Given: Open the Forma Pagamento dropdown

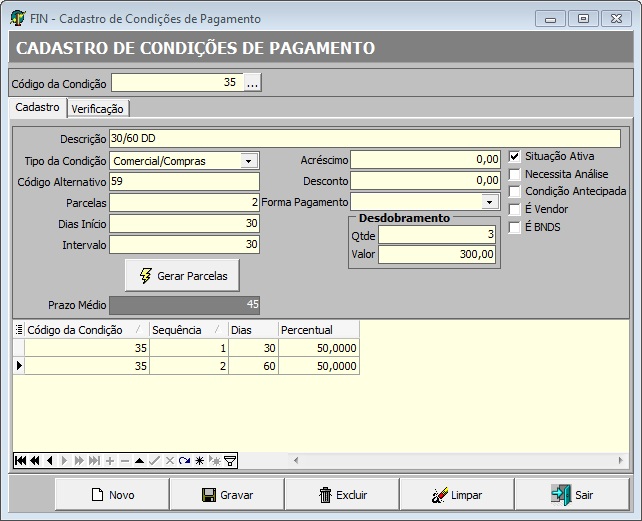Looking at the screenshot, I should coord(489,202).
